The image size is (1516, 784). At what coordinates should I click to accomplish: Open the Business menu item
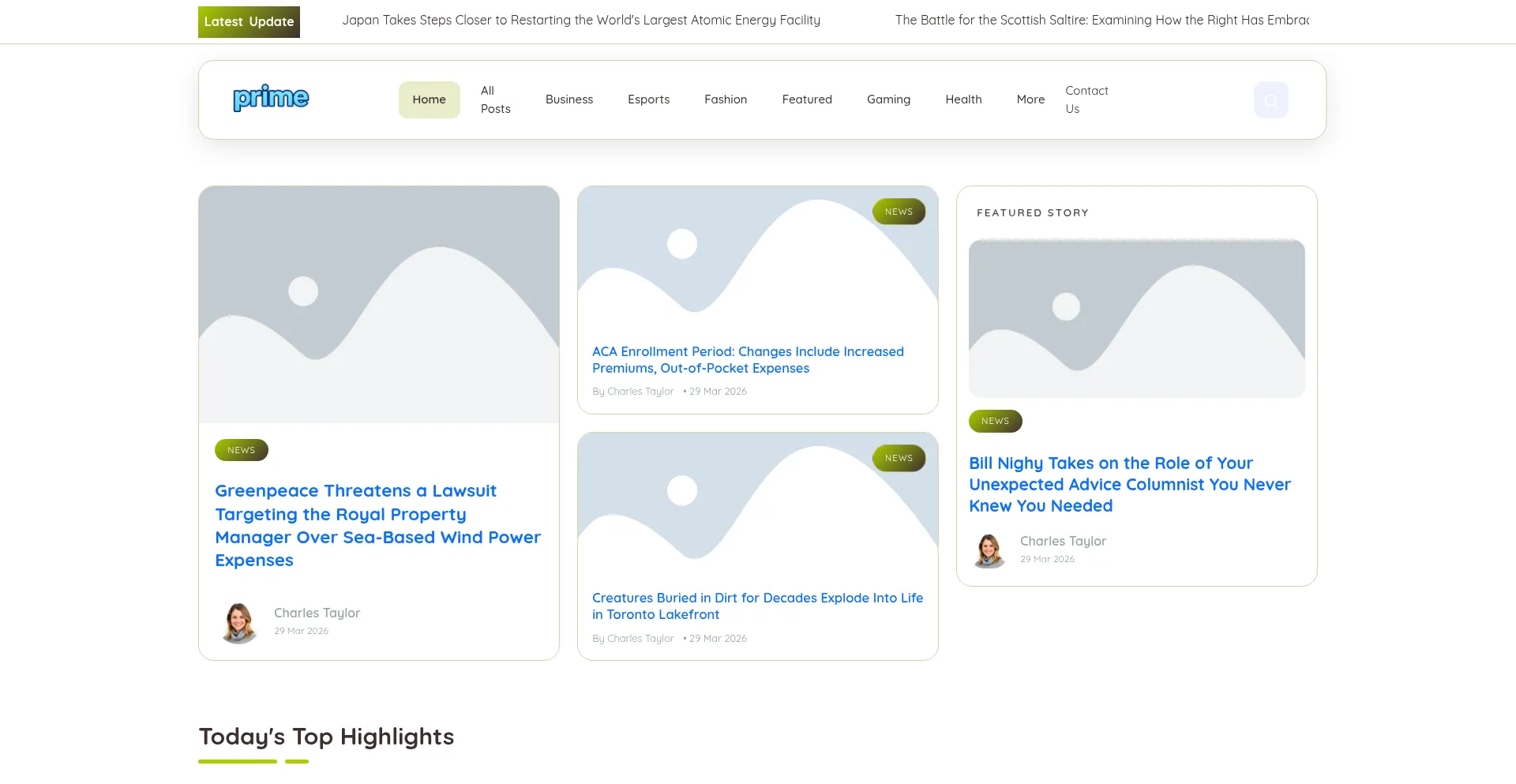[x=568, y=99]
